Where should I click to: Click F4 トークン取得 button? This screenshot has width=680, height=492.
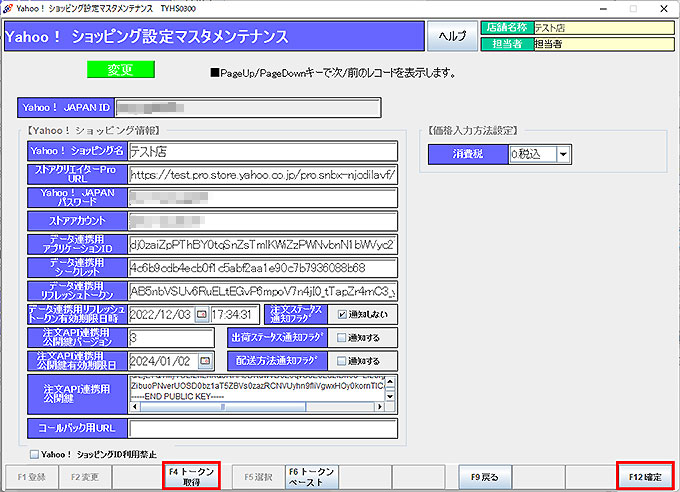click(x=191, y=476)
